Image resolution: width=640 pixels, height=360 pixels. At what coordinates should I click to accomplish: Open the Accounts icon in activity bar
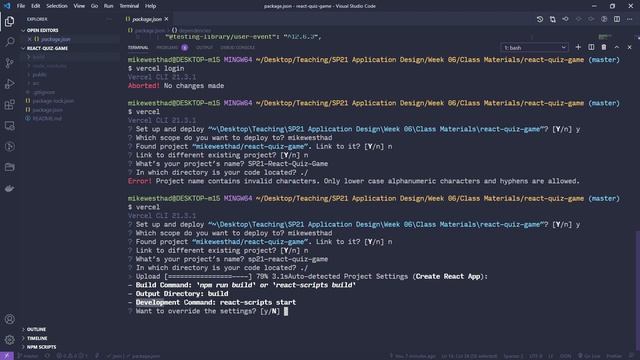[9, 319]
